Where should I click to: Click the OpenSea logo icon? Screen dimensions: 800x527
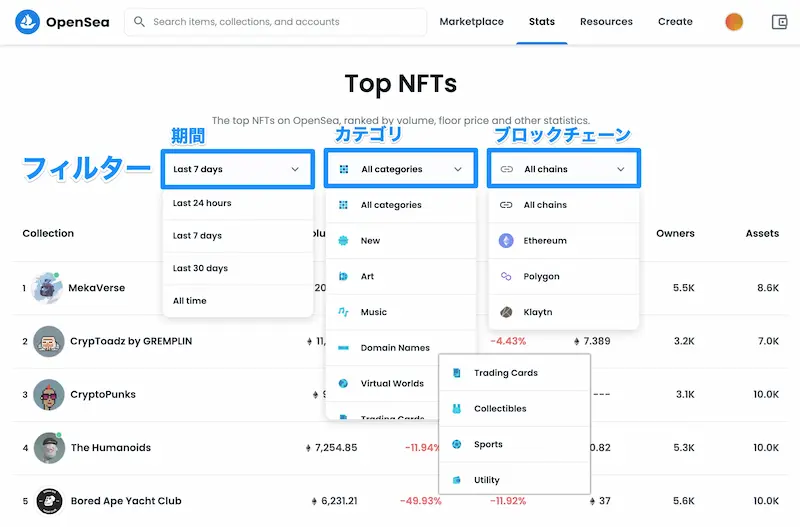(28, 22)
